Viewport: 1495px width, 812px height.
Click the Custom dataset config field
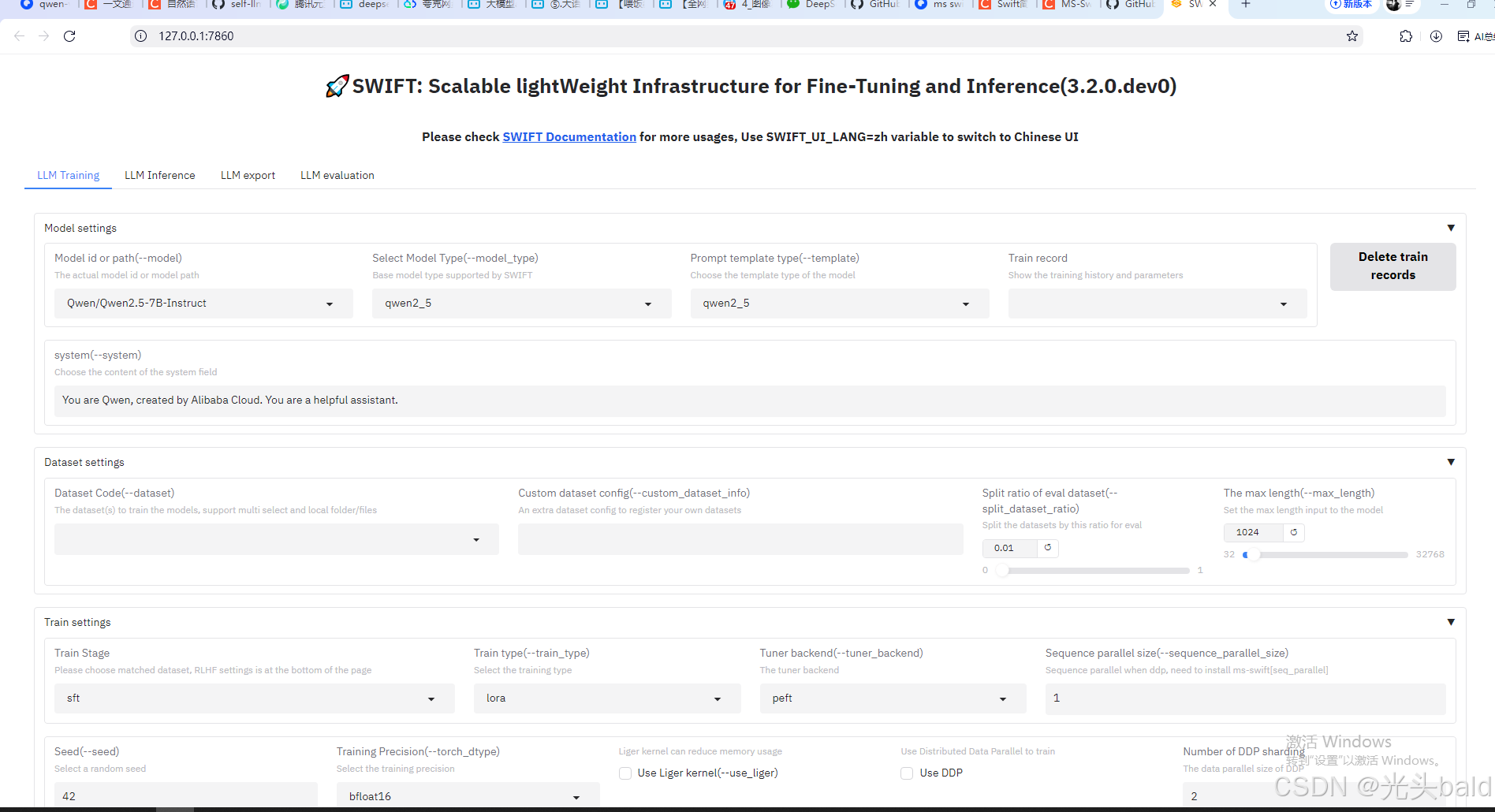click(740, 539)
